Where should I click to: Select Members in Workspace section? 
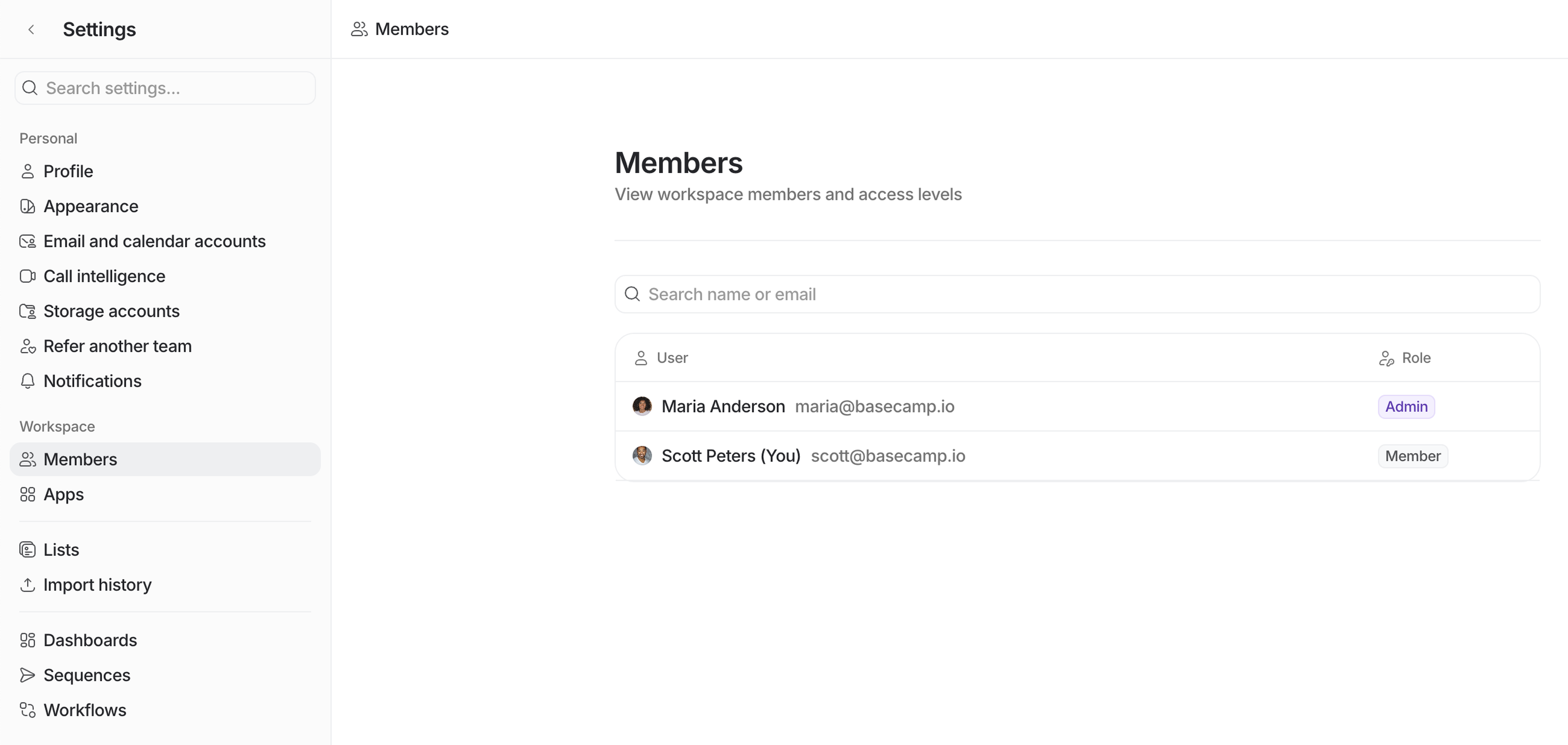pos(80,460)
